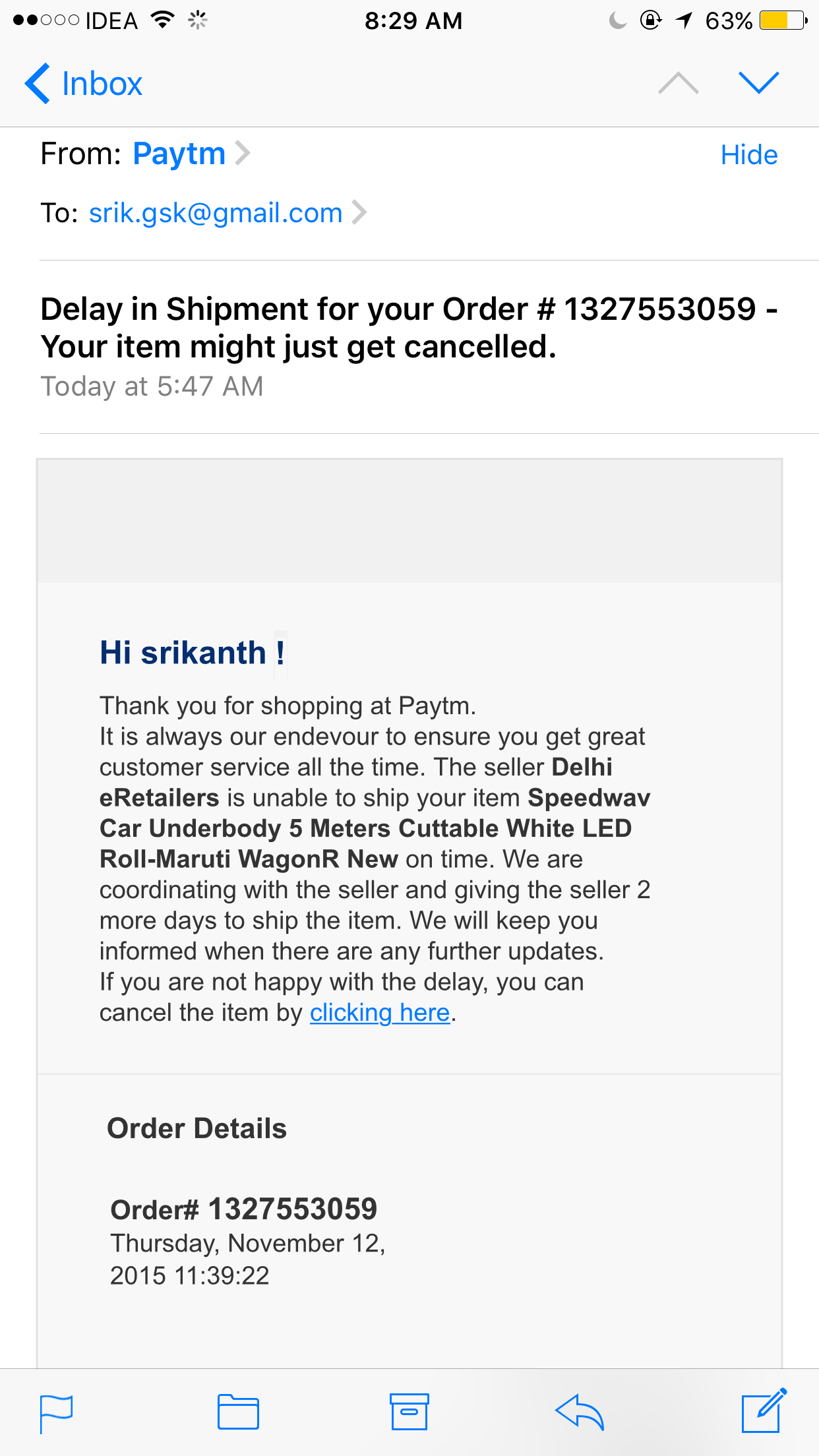Tap the battery indicator in status bar

click(x=783, y=20)
